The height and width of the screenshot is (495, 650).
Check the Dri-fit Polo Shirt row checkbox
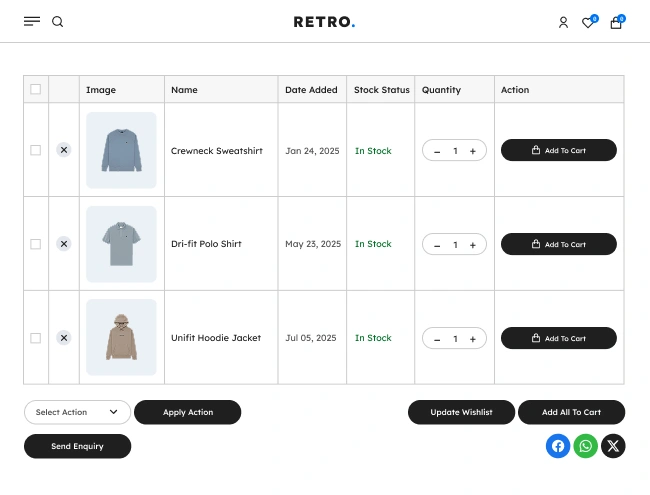tap(36, 244)
